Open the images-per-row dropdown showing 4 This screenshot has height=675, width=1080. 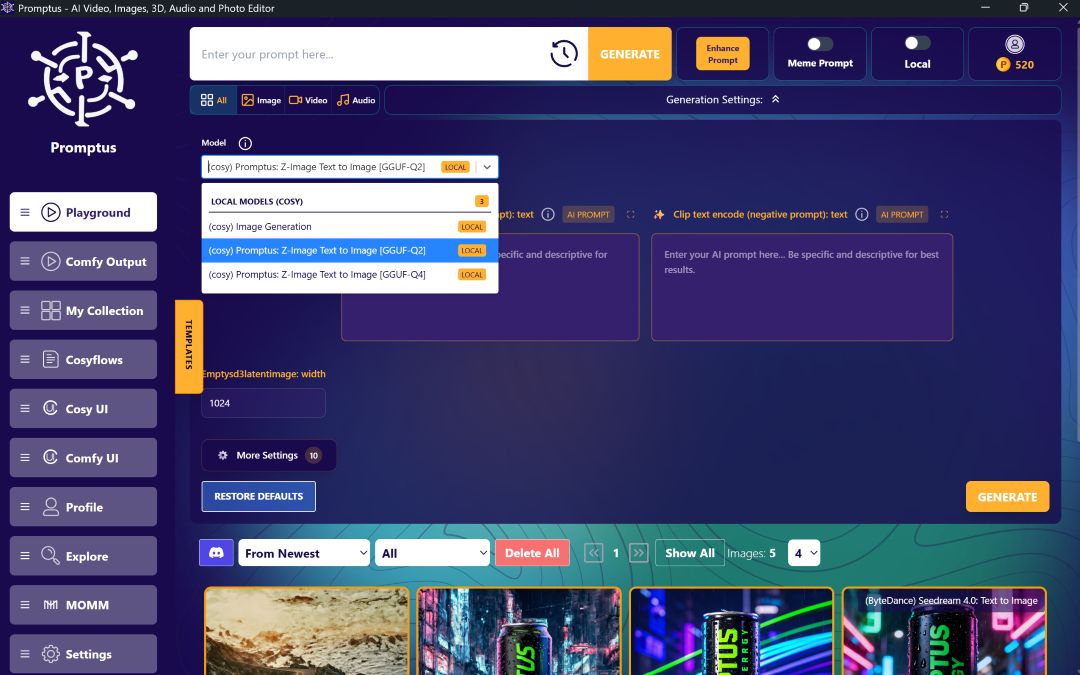tap(804, 552)
